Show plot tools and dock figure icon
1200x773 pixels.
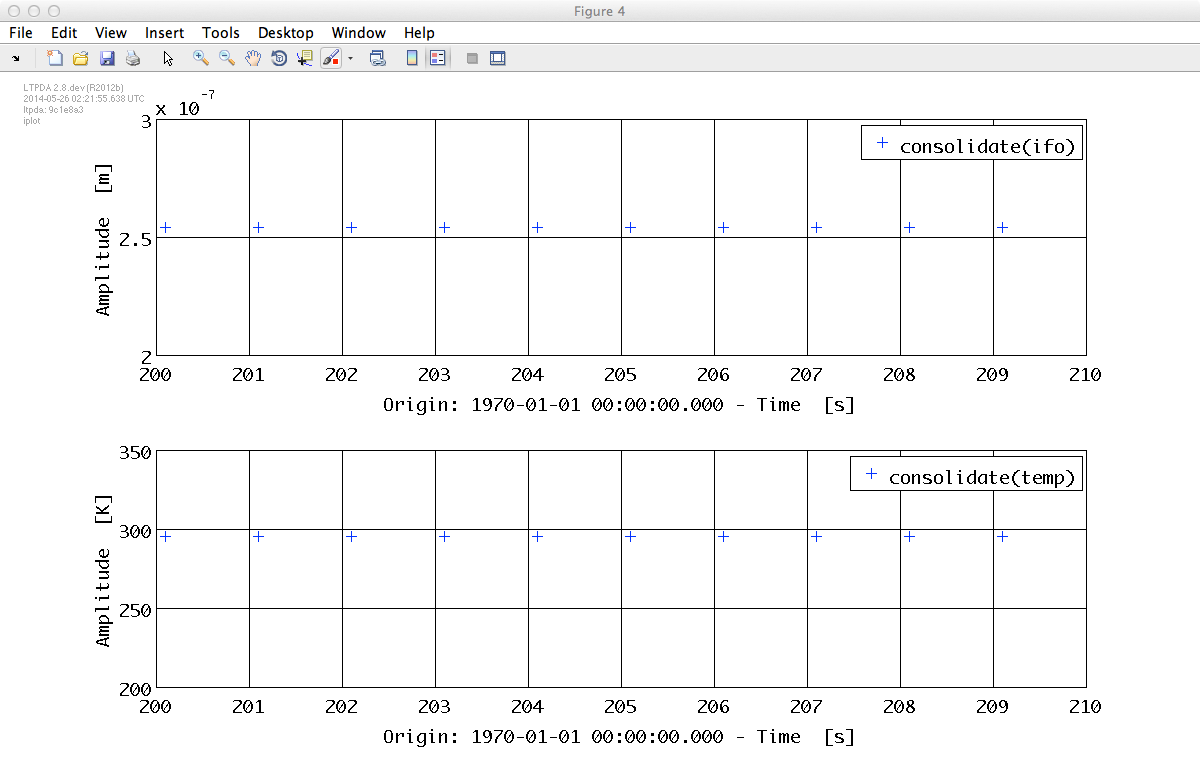click(498, 58)
